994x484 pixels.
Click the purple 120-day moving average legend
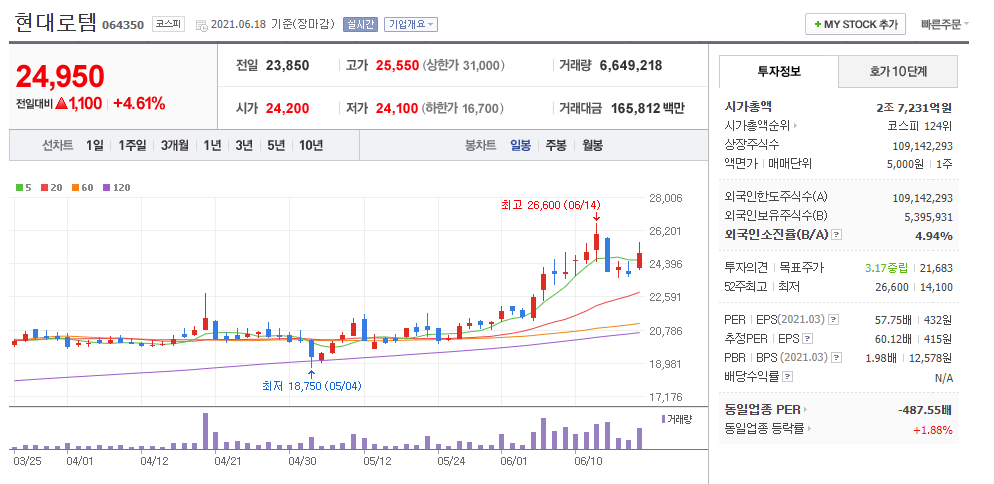pos(116,188)
